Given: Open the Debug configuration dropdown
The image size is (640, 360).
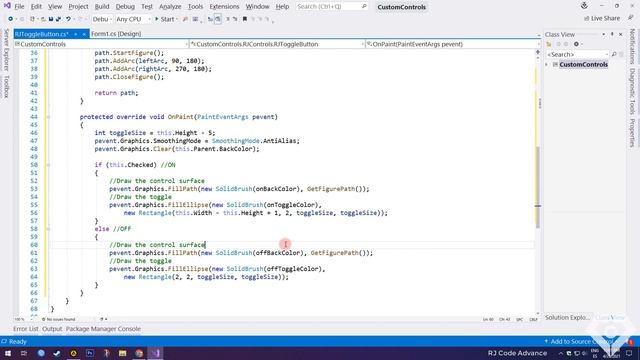Looking at the screenshot, I should tap(102, 19).
